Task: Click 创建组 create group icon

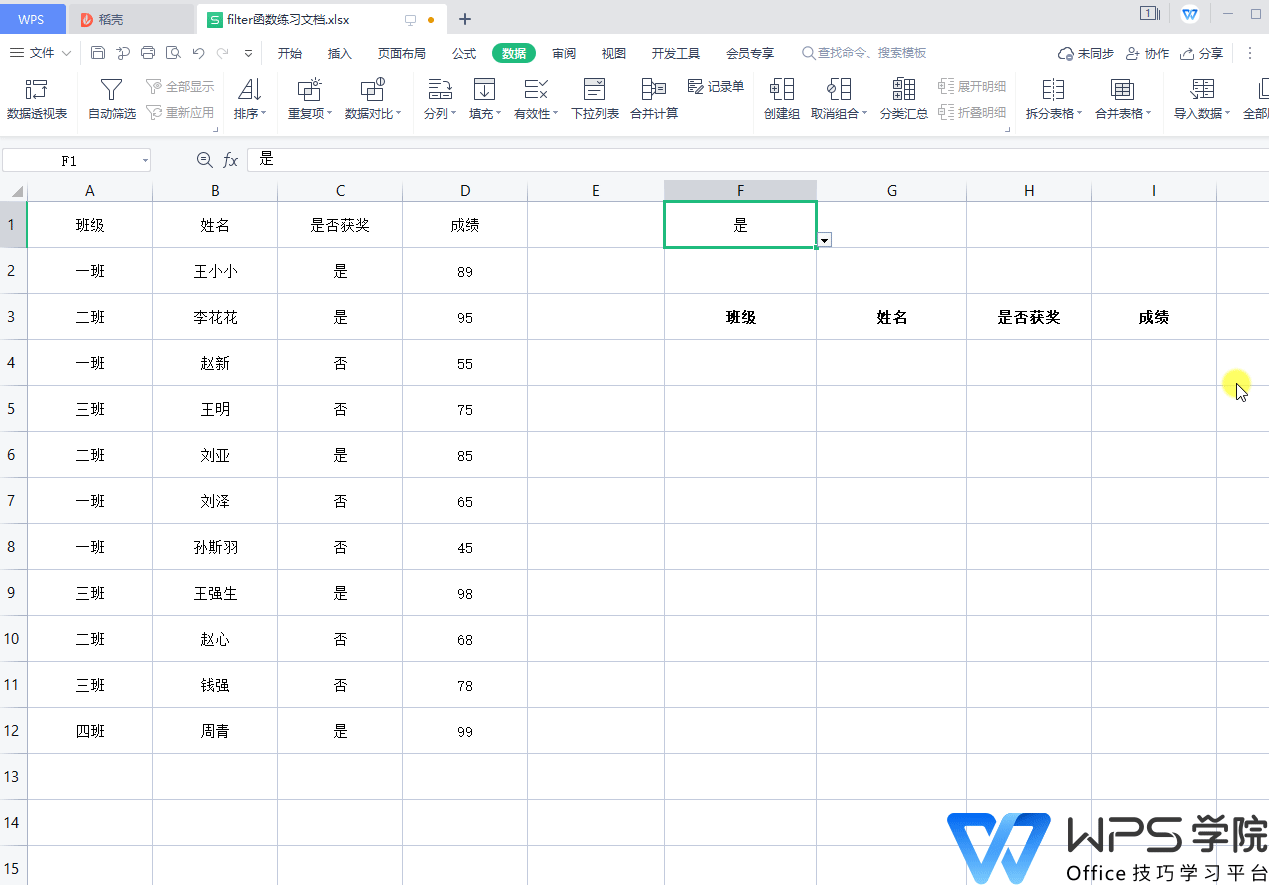Action: click(x=782, y=90)
